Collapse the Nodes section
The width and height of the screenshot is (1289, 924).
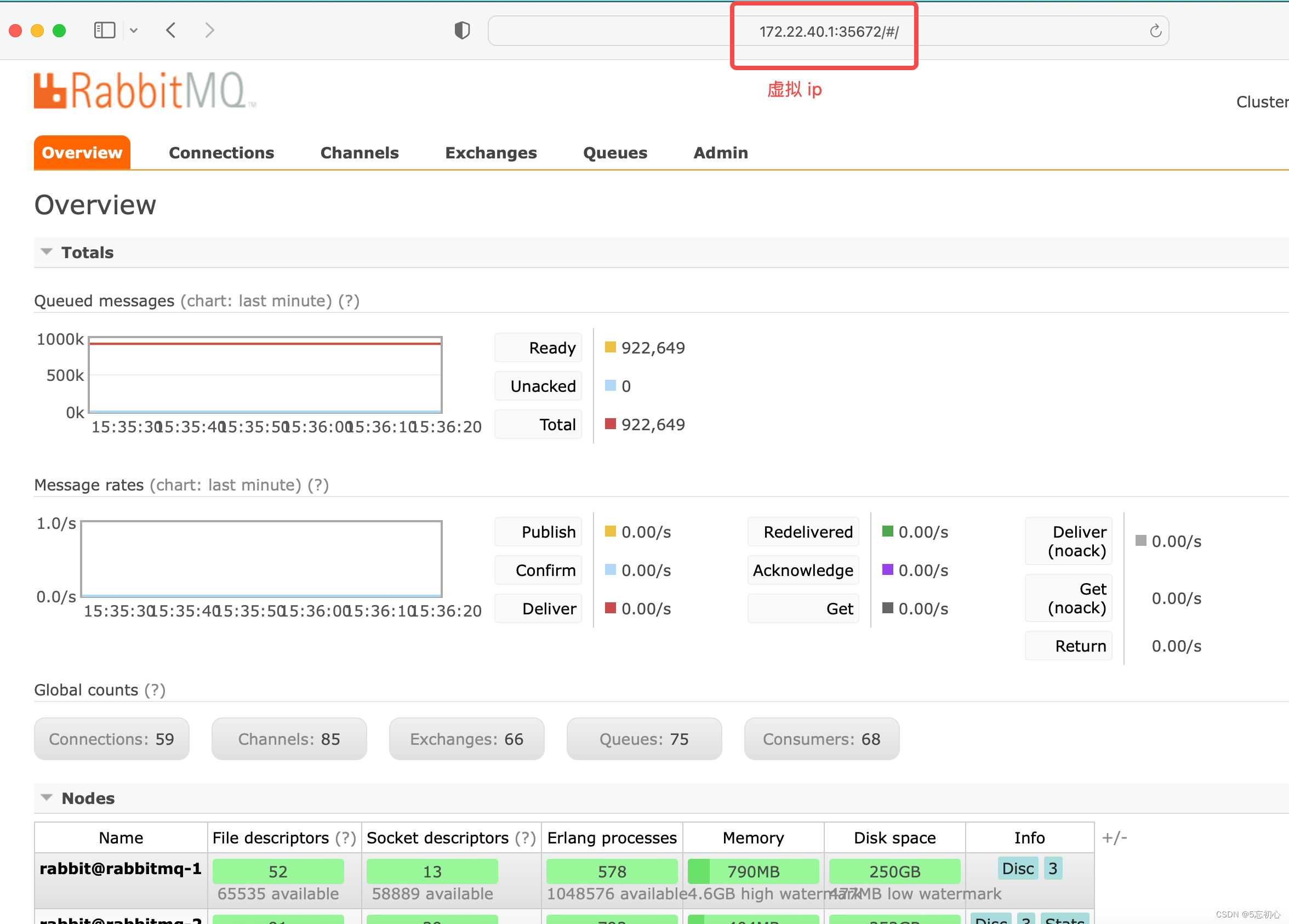47,798
